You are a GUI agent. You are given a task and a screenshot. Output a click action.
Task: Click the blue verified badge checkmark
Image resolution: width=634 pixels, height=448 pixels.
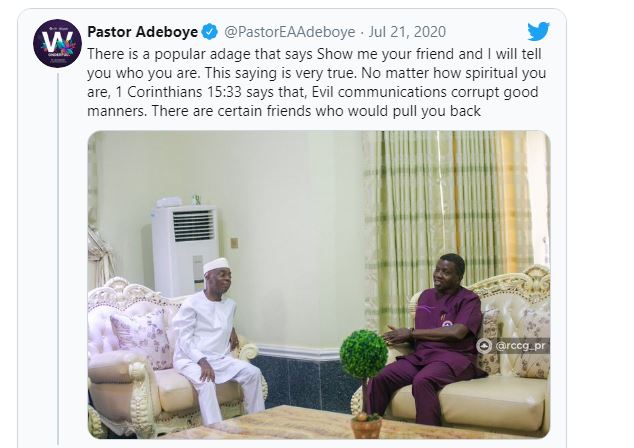[210, 32]
